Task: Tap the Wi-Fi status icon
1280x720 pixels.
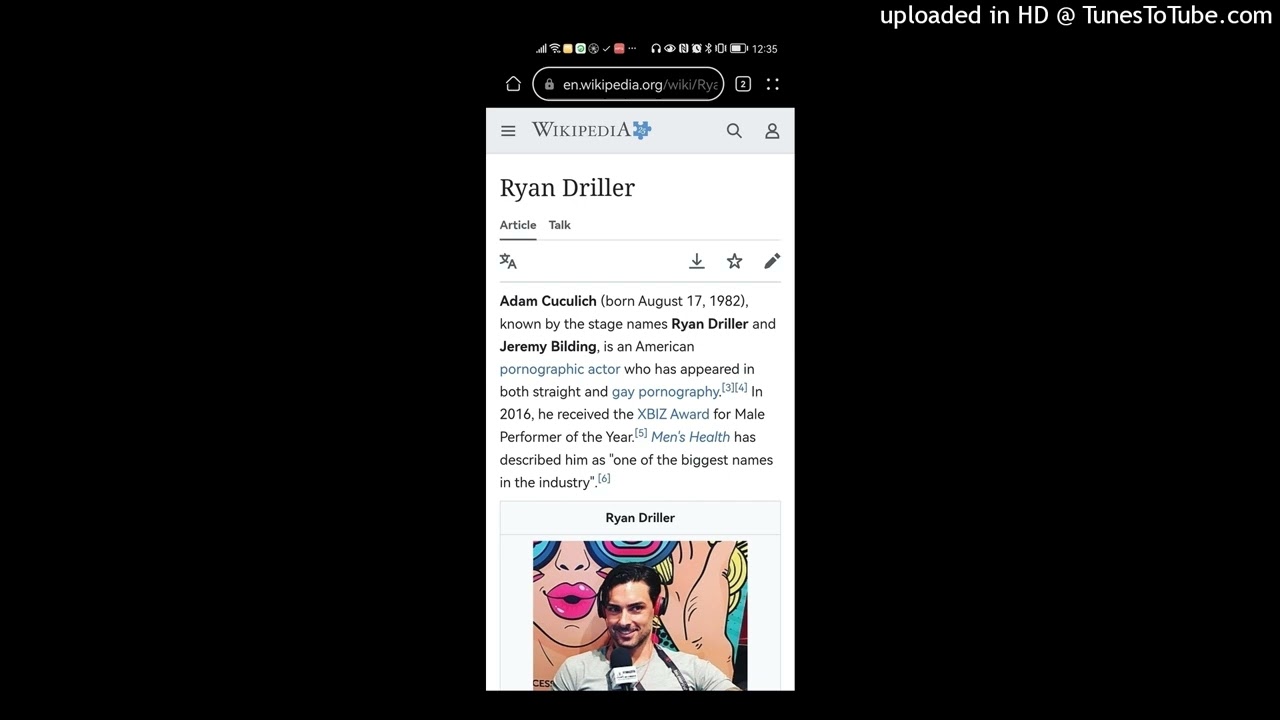Action: pyautogui.click(x=555, y=48)
